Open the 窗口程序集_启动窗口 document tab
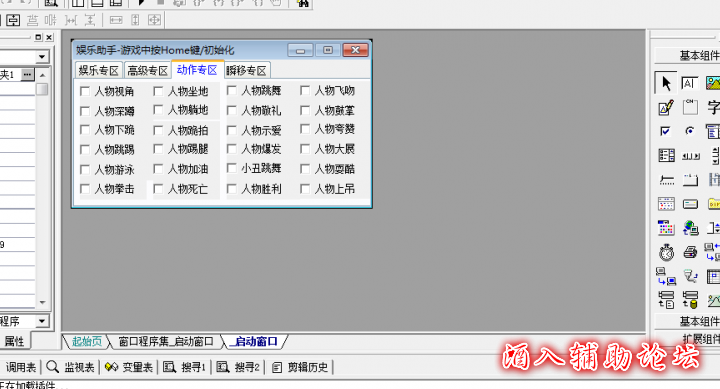This screenshot has width=720, height=389. [x=166, y=342]
